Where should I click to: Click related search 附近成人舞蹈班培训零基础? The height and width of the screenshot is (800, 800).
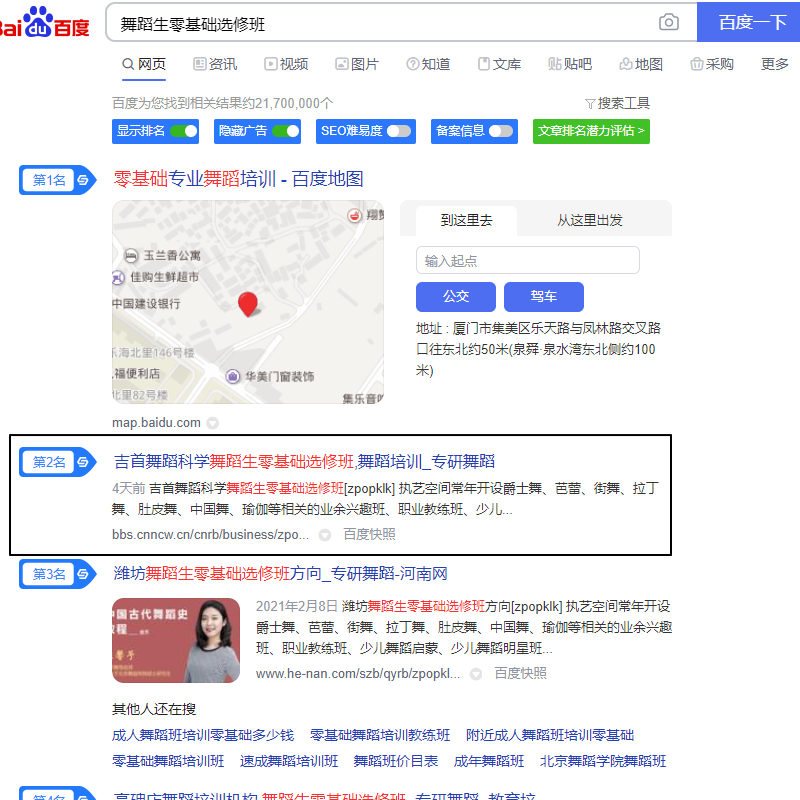click(x=550, y=735)
